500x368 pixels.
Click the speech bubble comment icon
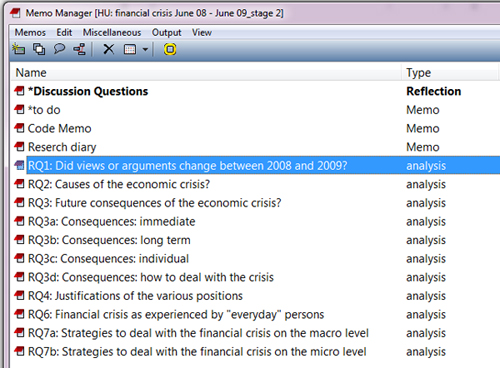[59, 49]
